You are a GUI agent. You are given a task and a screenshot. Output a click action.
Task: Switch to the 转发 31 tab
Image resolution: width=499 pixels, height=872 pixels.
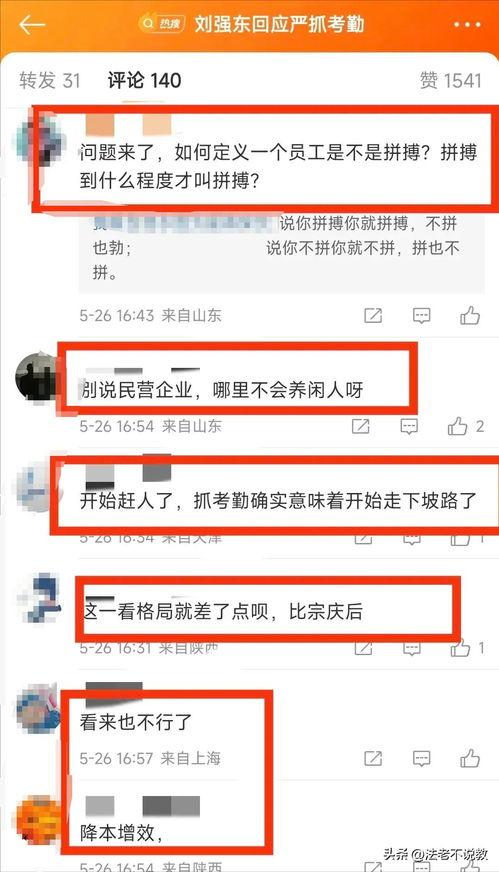tap(50, 81)
